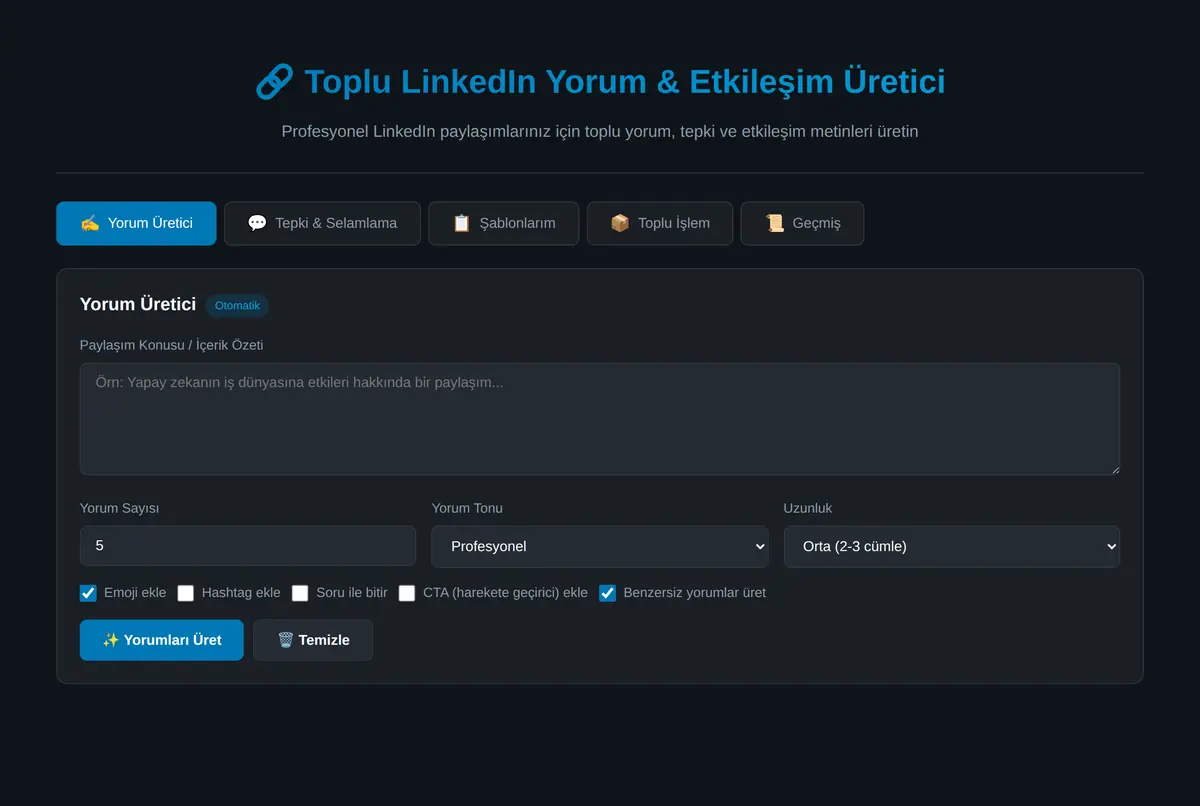This screenshot has height=806, width=1200.
Task: Click the speech bubble icon on Tepki tab
Action: (257, 223)
